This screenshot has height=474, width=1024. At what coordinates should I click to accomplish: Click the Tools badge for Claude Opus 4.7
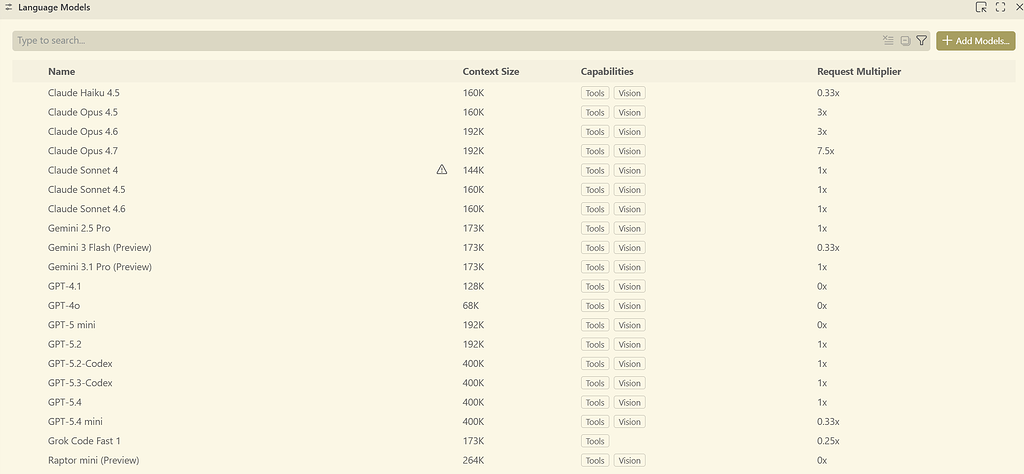[595, 151]
